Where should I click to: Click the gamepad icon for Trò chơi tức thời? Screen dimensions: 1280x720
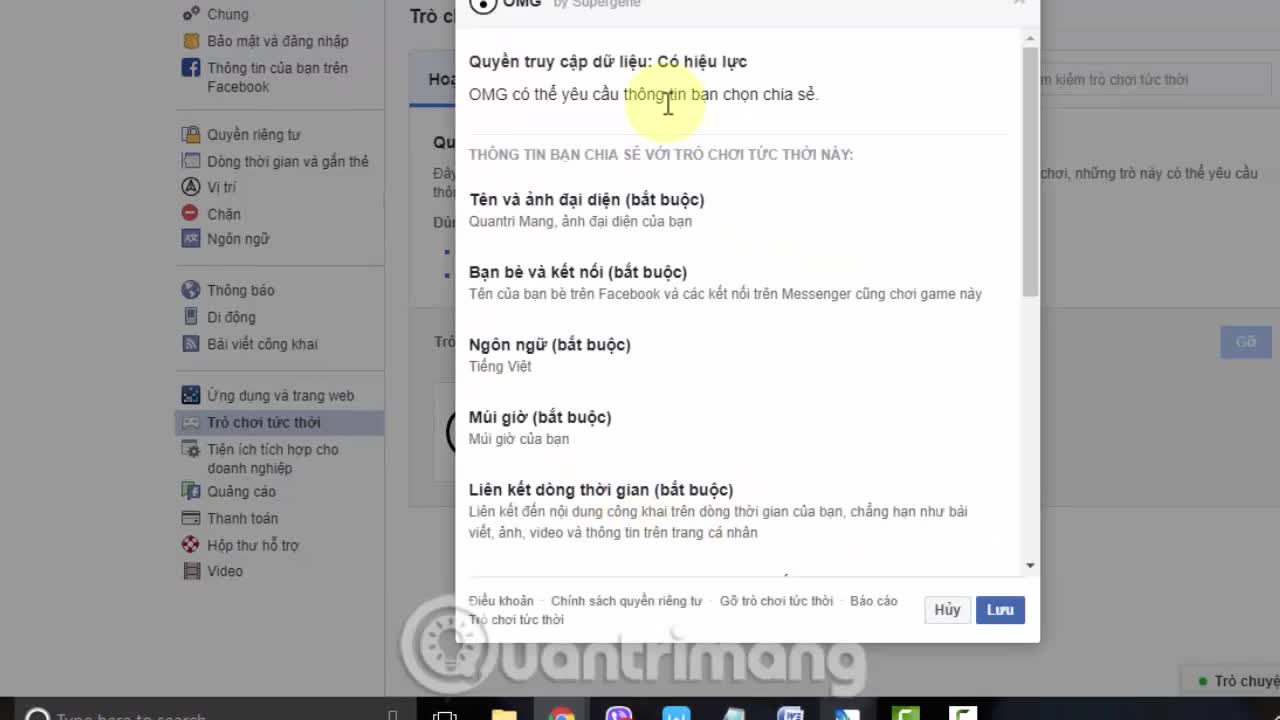(190, 422)
